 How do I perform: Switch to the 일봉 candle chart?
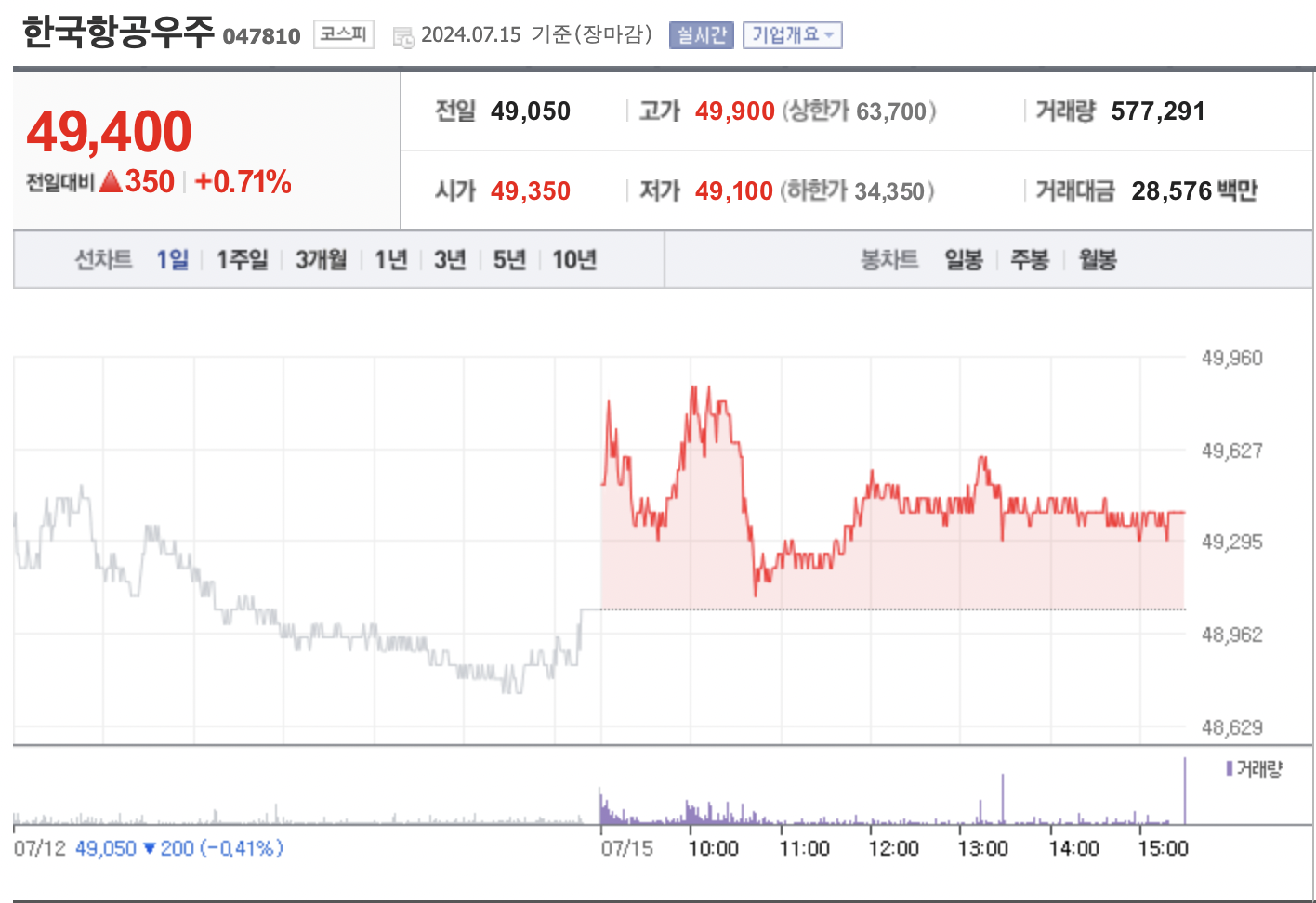(x=964, y=259)
